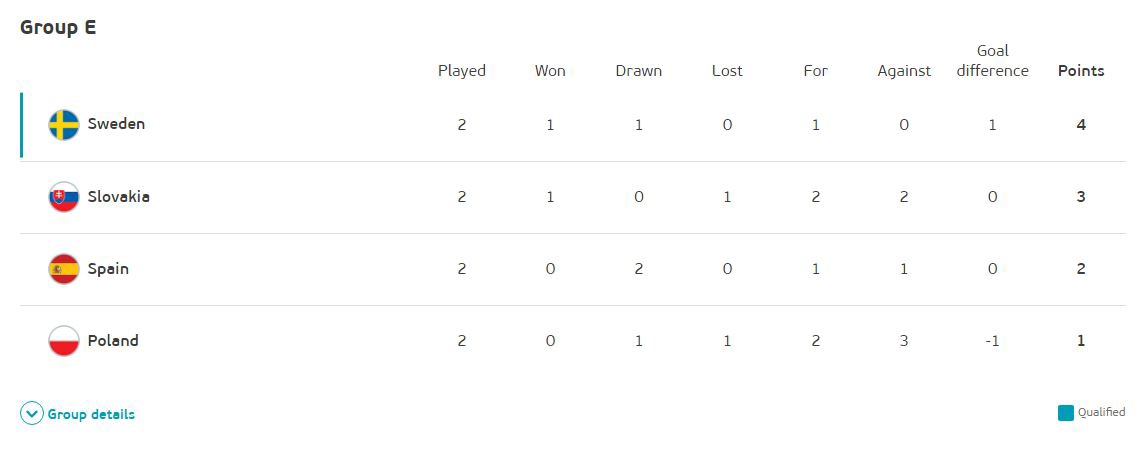Click the Points column header
Screen dimensions: 1145x455
pyautogui.click(x=1081, y=71)
